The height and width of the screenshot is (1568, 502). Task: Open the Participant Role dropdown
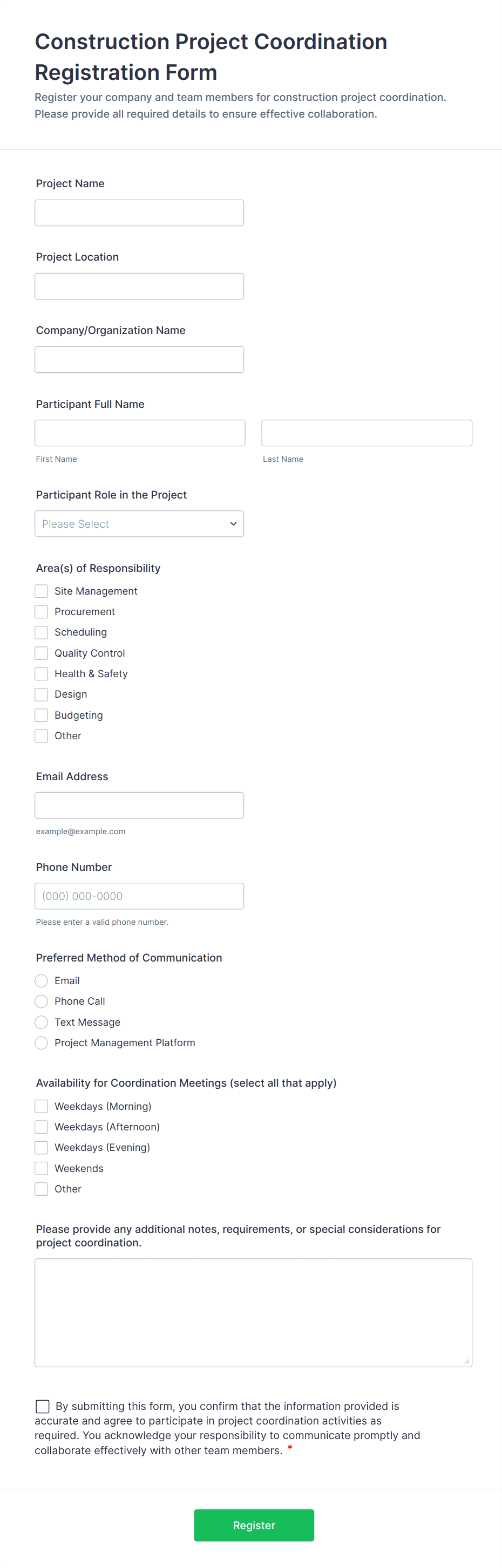click(139, 523)
